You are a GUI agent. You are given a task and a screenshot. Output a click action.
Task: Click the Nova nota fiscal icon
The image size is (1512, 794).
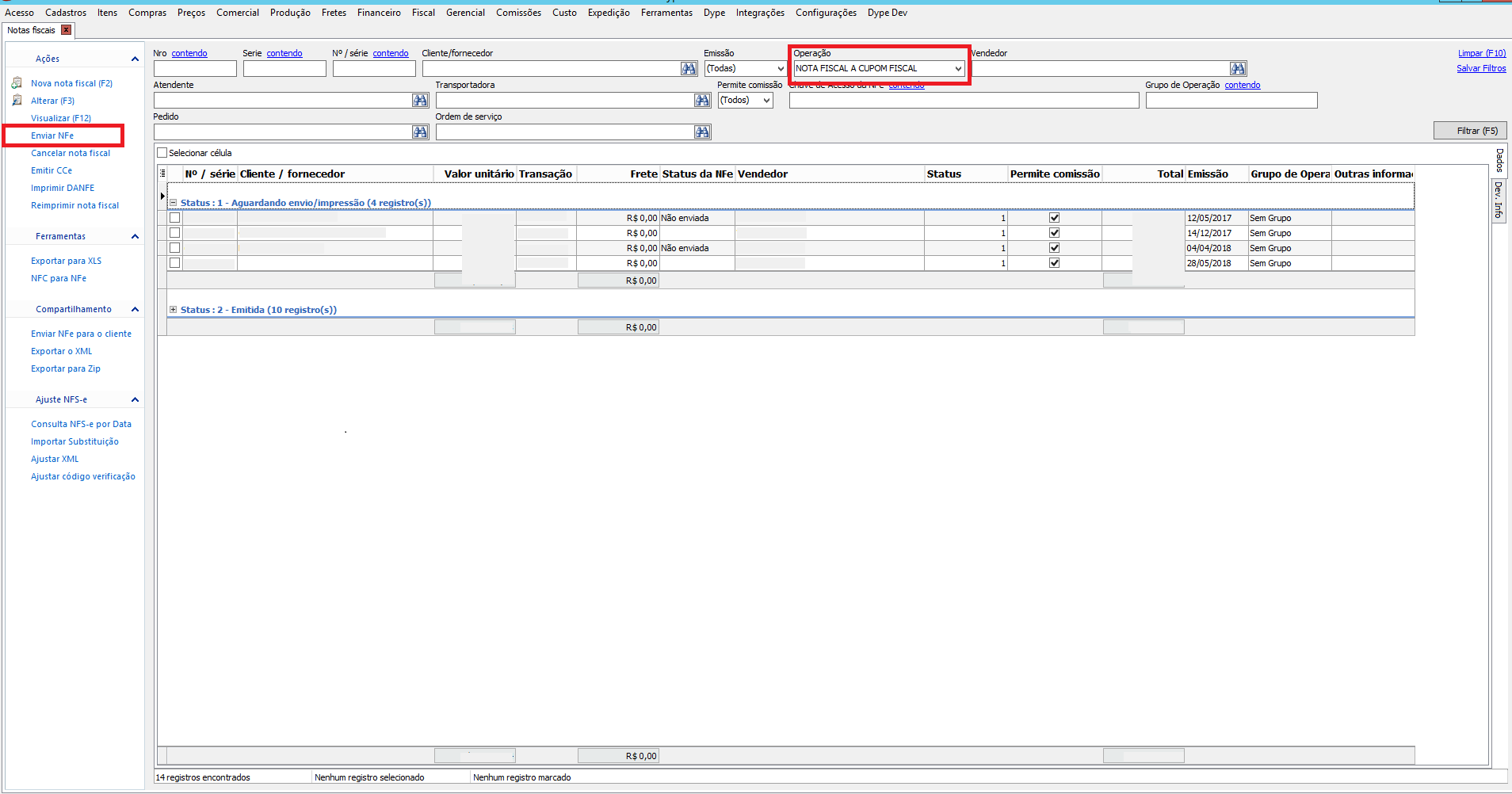[17, 82]
